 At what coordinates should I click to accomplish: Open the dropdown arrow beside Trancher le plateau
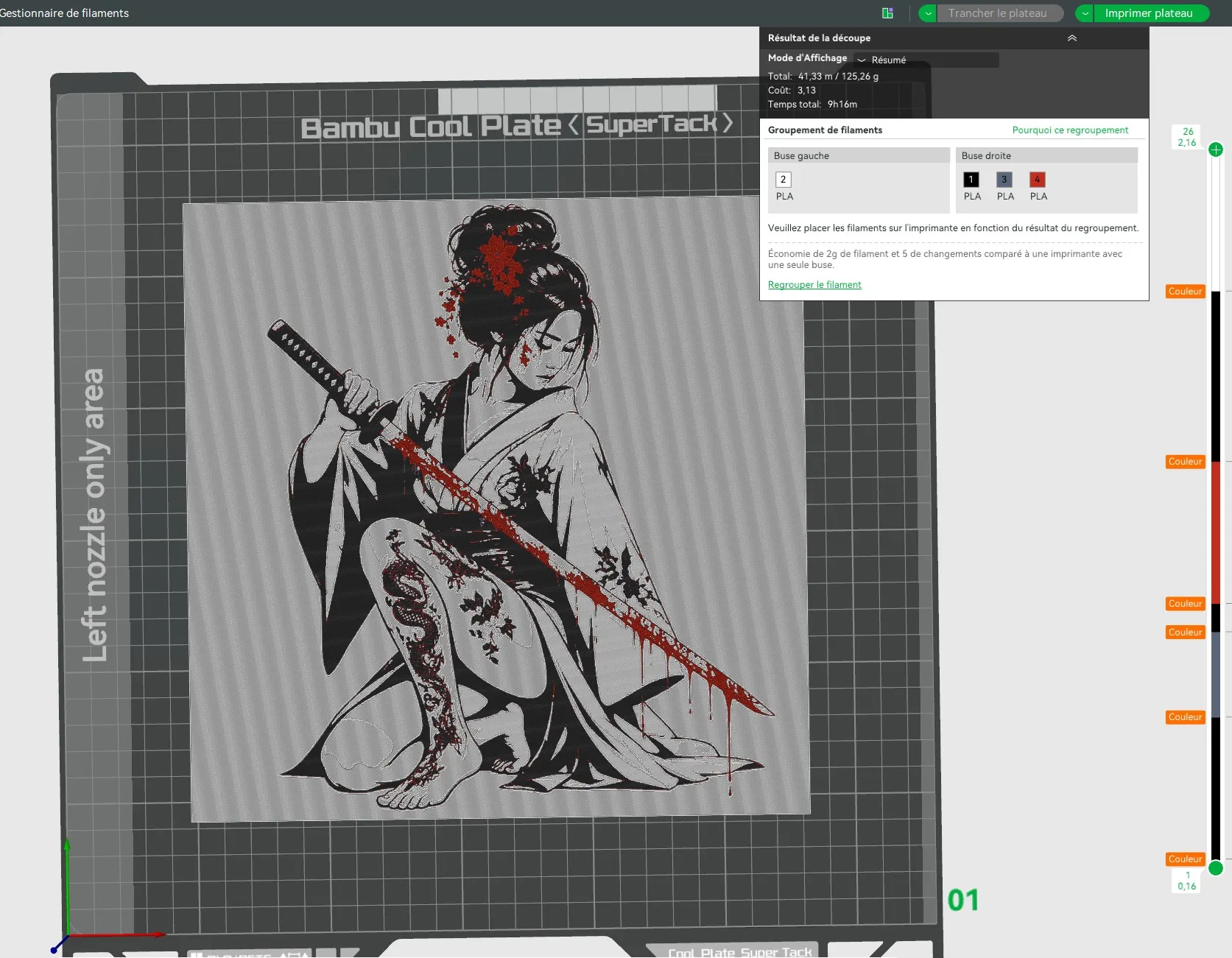point(928,13)
